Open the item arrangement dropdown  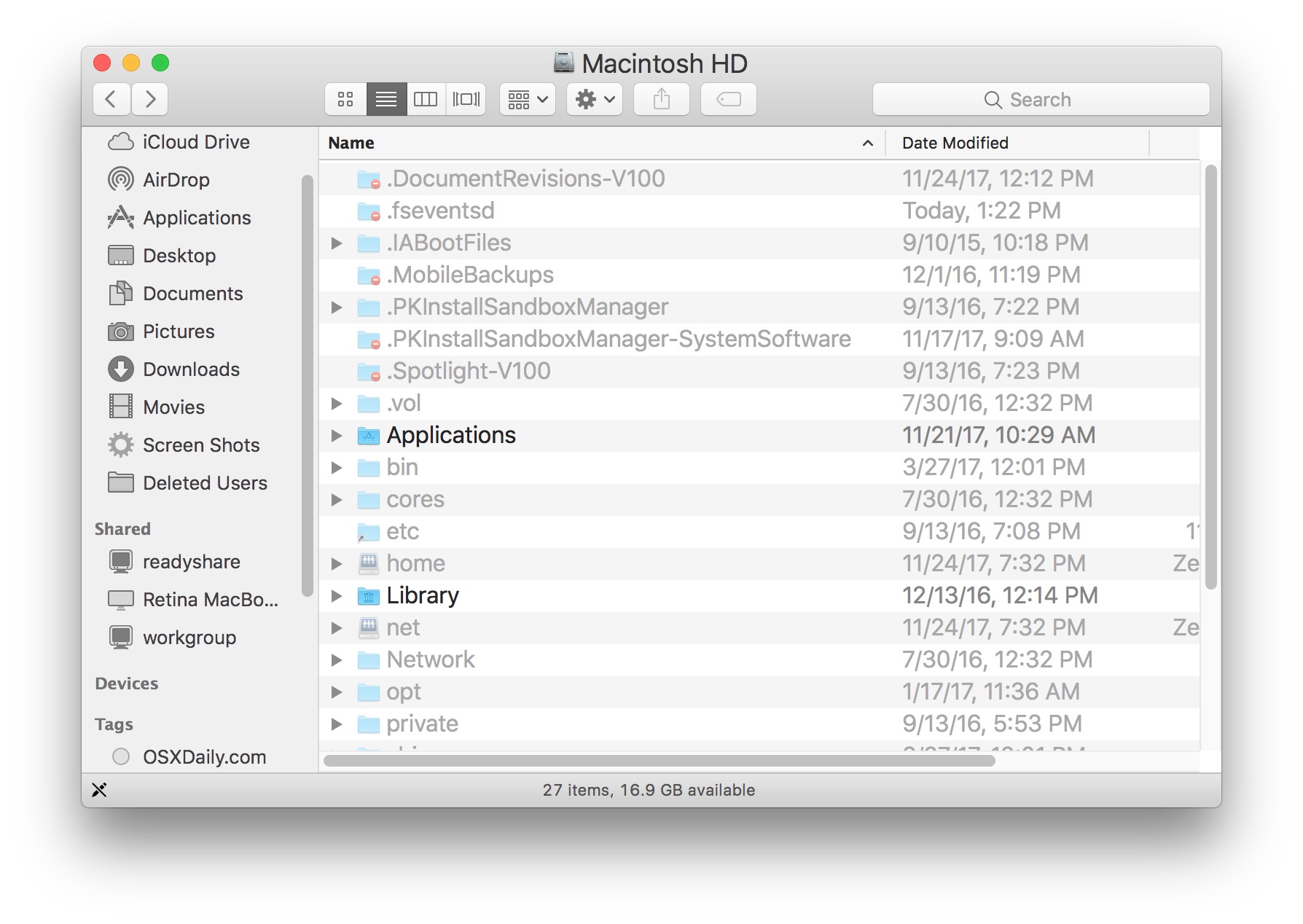[x=526, y=99]
